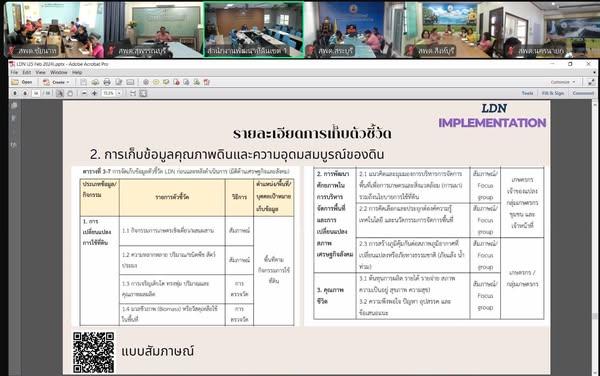This screenshot has width=600, height=376.
Task: Click lowest navigation pane sidebar icon
Action: coord(14,145)
